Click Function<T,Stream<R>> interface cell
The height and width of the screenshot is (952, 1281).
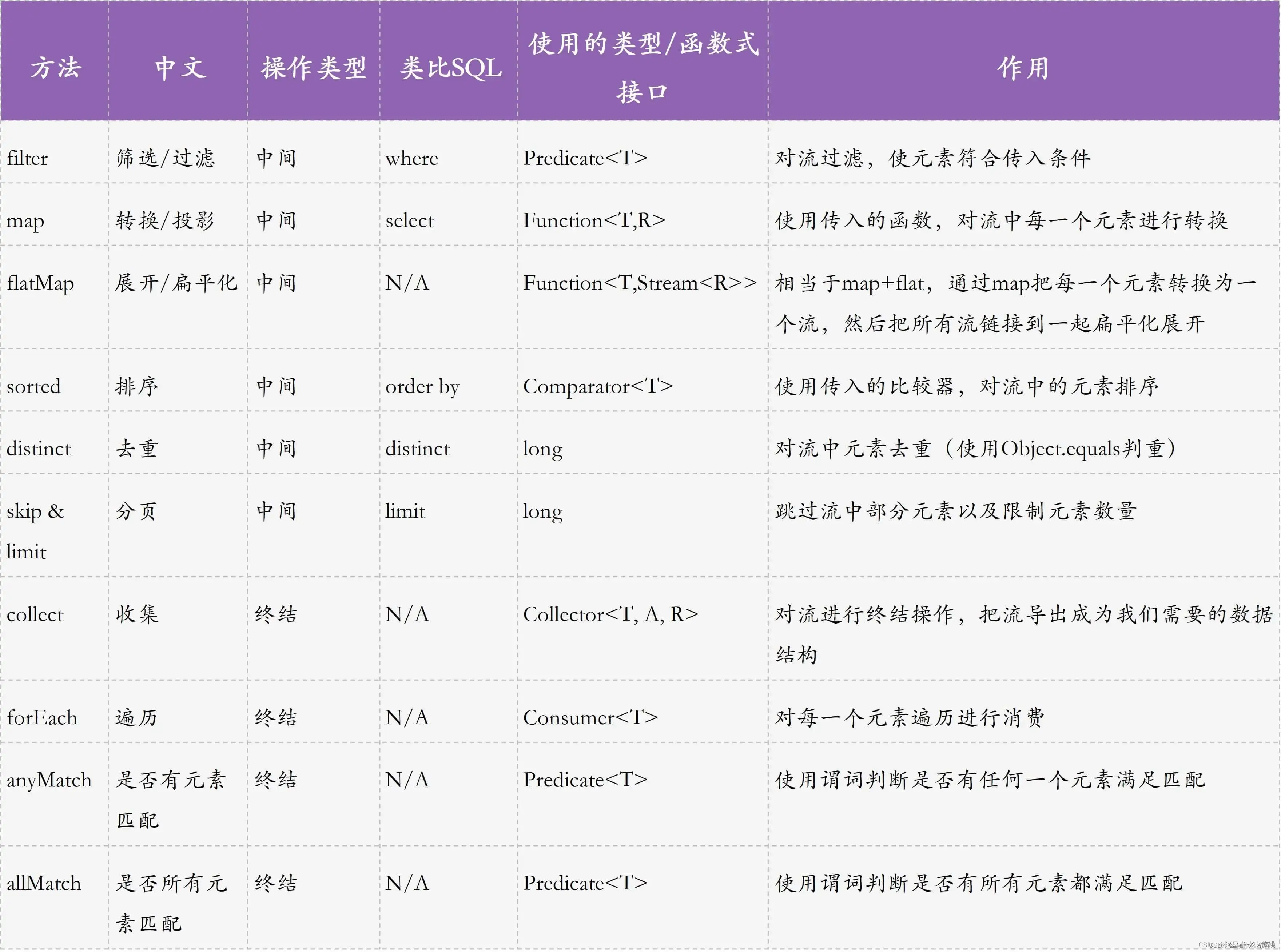639,283
